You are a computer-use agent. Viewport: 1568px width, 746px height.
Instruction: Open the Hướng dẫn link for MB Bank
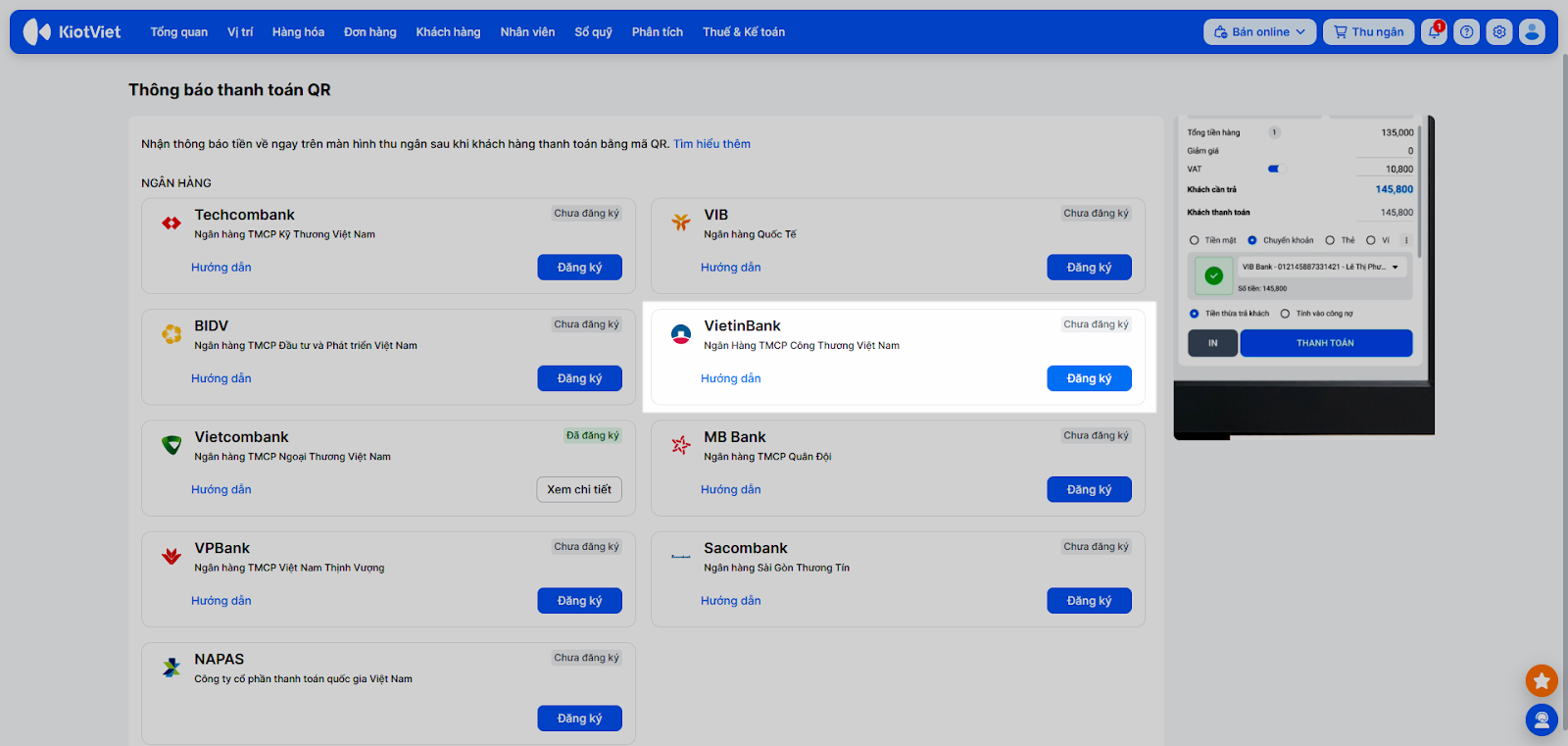730,489
